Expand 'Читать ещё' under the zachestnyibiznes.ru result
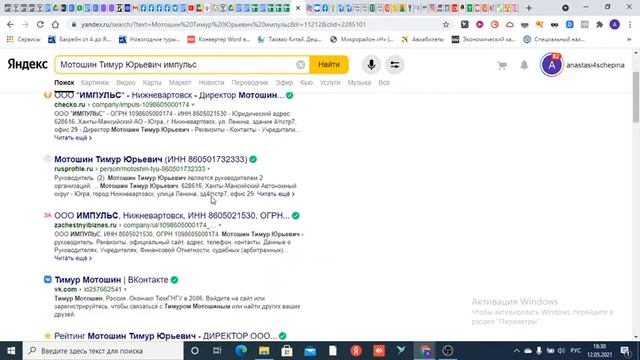Image resolution: width=640 pixels, height=360 pixels. click(x=73, y=258)
